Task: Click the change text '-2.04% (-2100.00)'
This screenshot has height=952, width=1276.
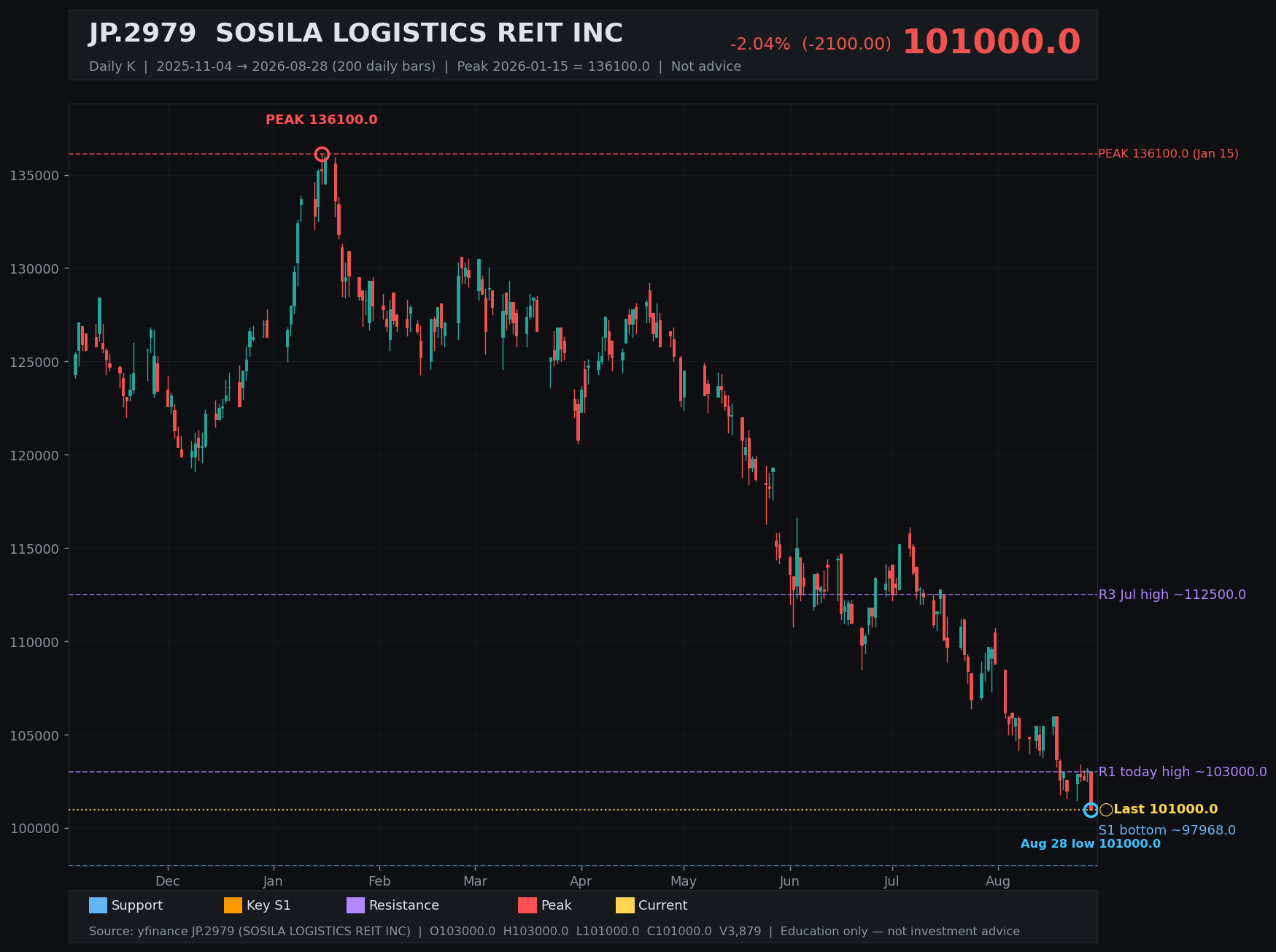Action: pos(811,44)
